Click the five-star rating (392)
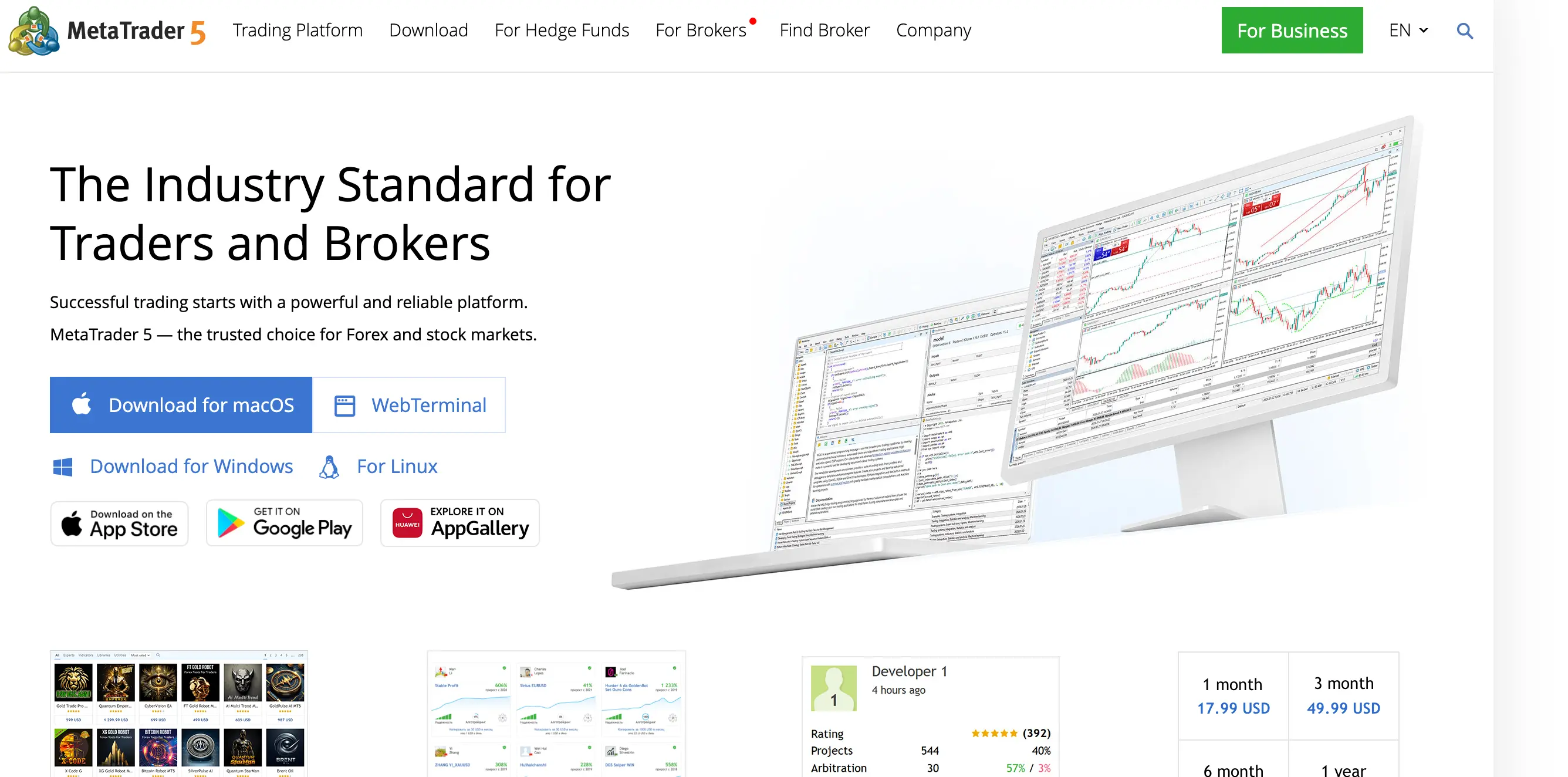This screenshot has height=777, width=1568. click(1011, 733)
